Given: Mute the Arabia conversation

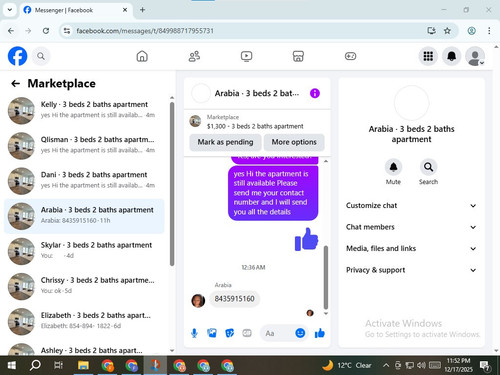Looking at the screenshot, I should point(393,167).
